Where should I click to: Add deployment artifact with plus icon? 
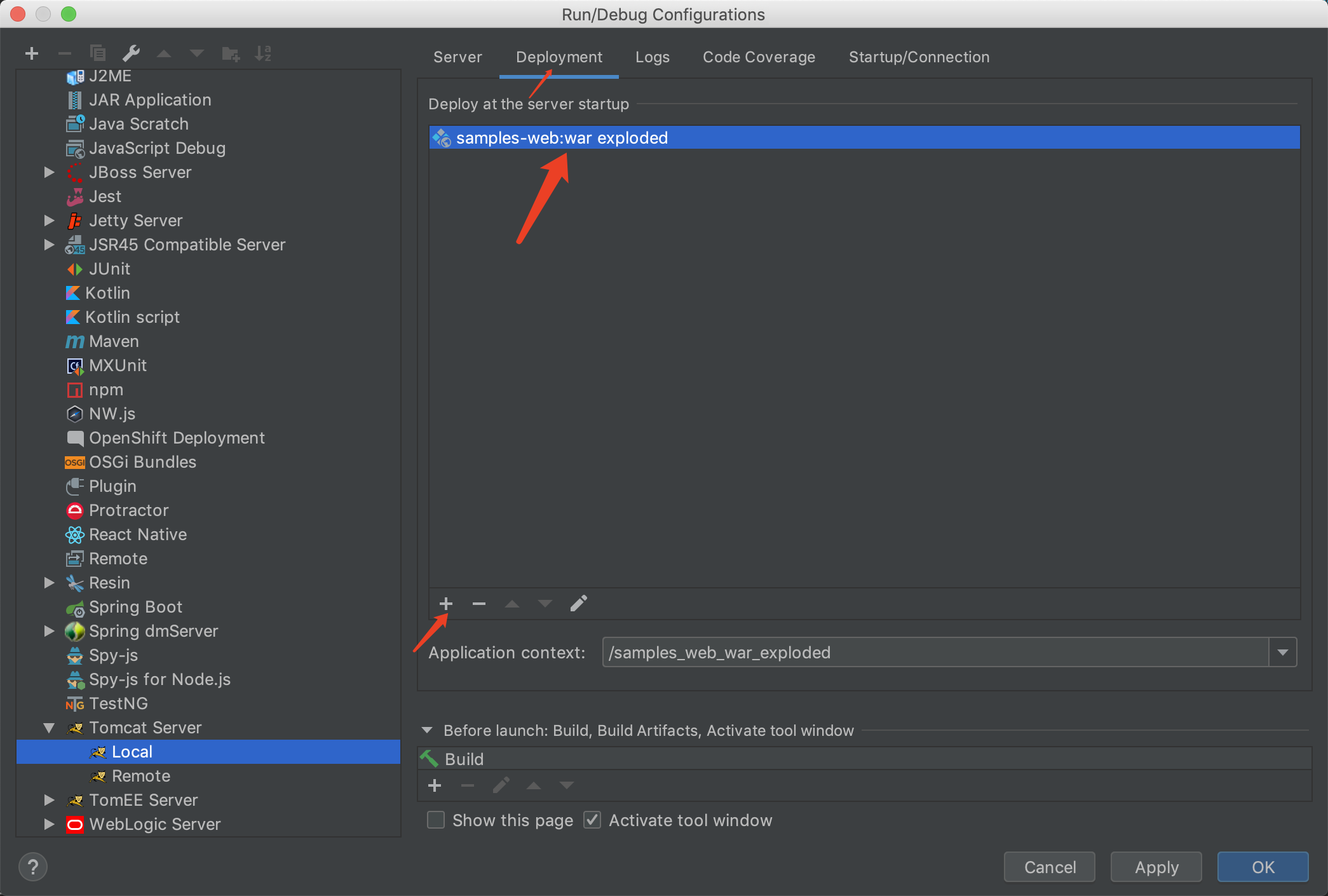click(446, 604)
